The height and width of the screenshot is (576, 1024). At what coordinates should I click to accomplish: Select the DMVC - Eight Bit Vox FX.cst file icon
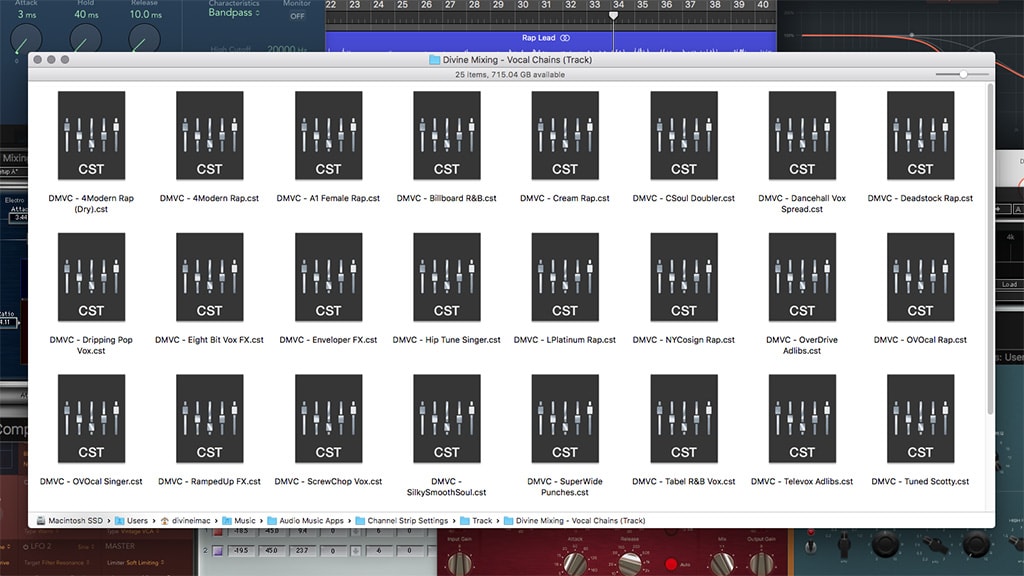pyautogui.click(x=210, y=277)
